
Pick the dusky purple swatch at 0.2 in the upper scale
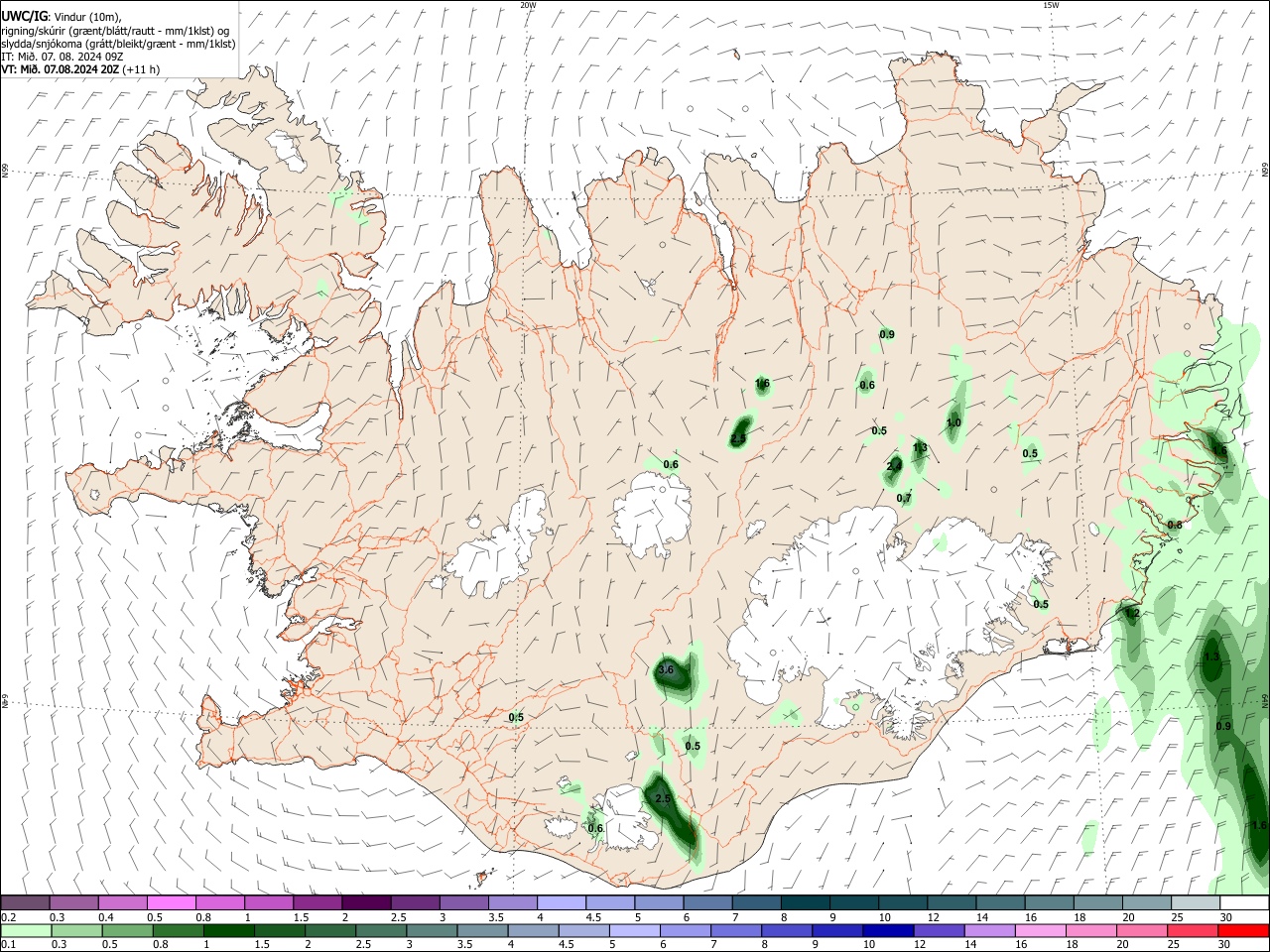pos(26,903)
